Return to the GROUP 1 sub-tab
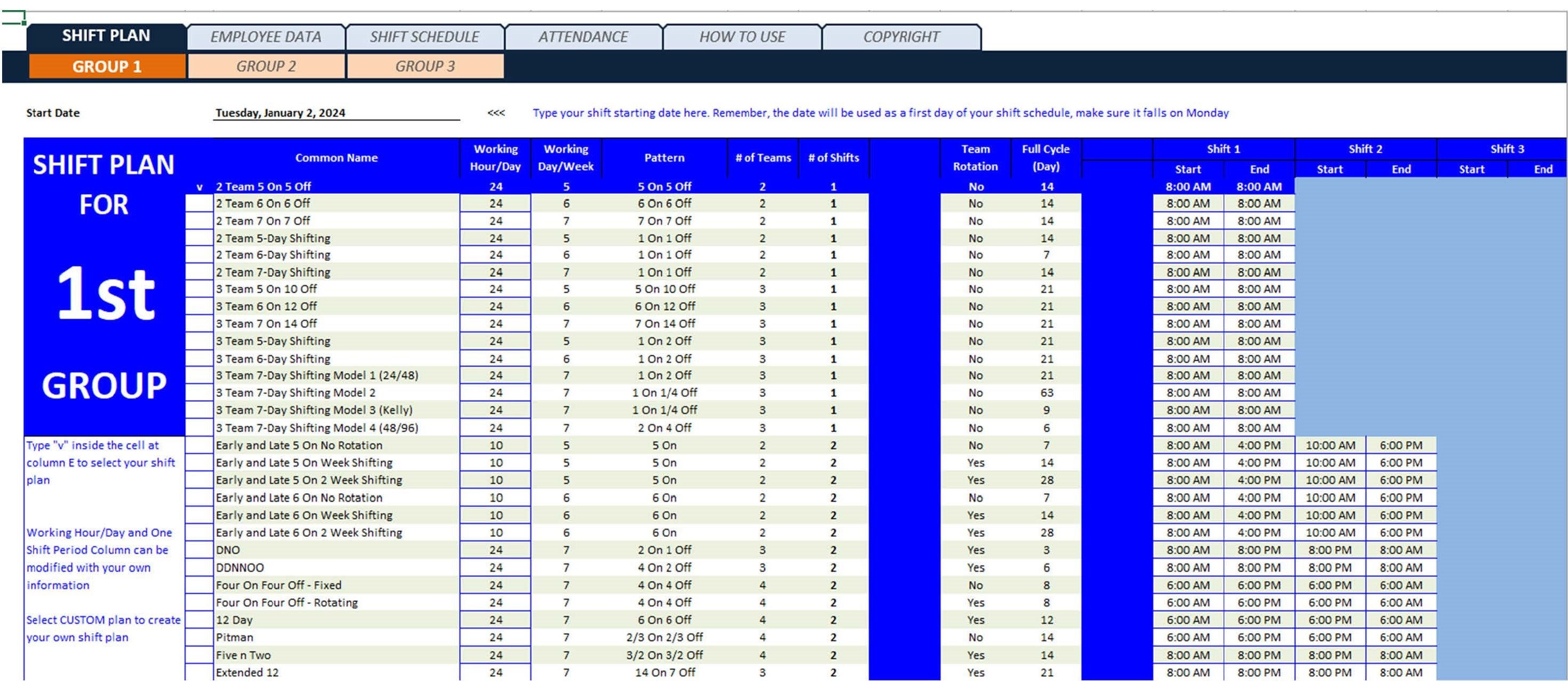 [106, 67]
